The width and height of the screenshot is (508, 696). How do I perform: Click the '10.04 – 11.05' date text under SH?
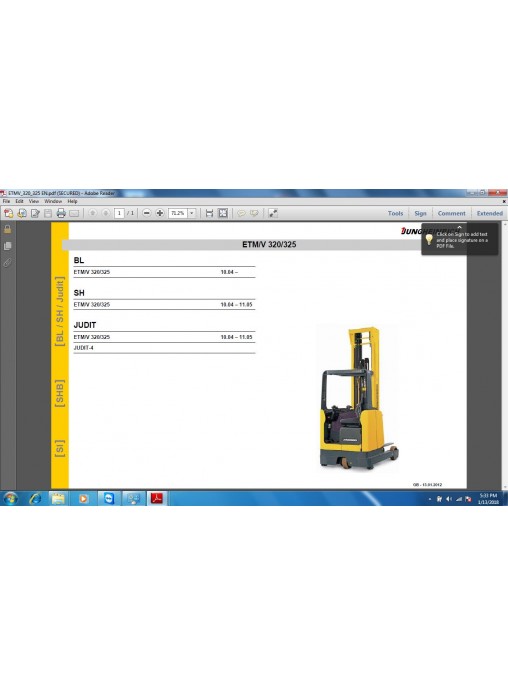click(x=236, y=305)
